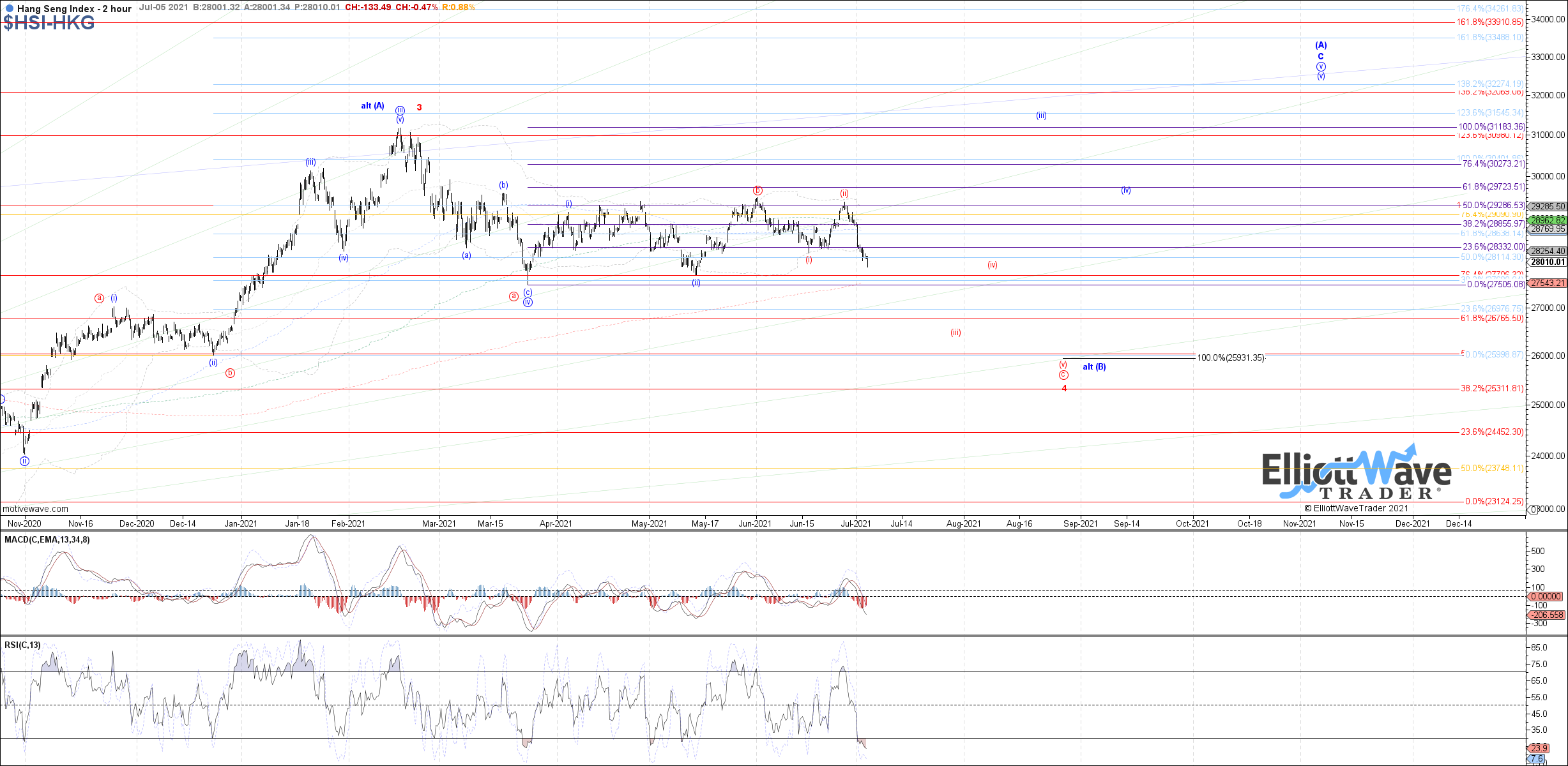This screenshot has height=766, width=1568.
Task: Select the RSI(C,13) study label
Action: point(22,645)
